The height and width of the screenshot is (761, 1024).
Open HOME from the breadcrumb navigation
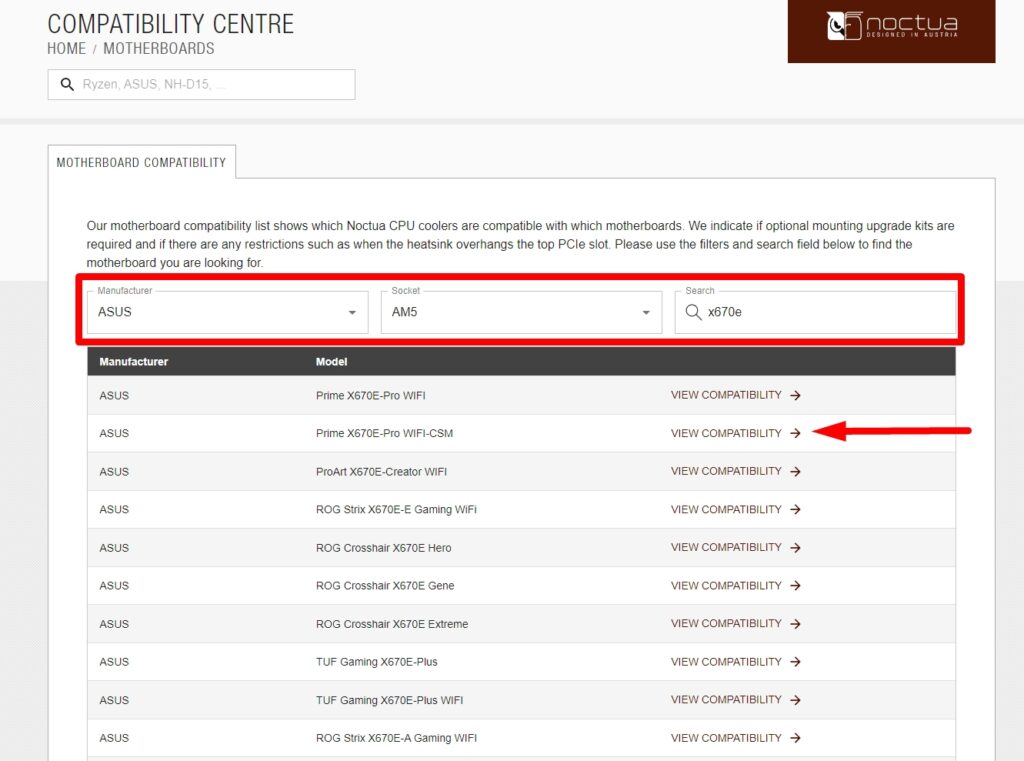[66, 48]
